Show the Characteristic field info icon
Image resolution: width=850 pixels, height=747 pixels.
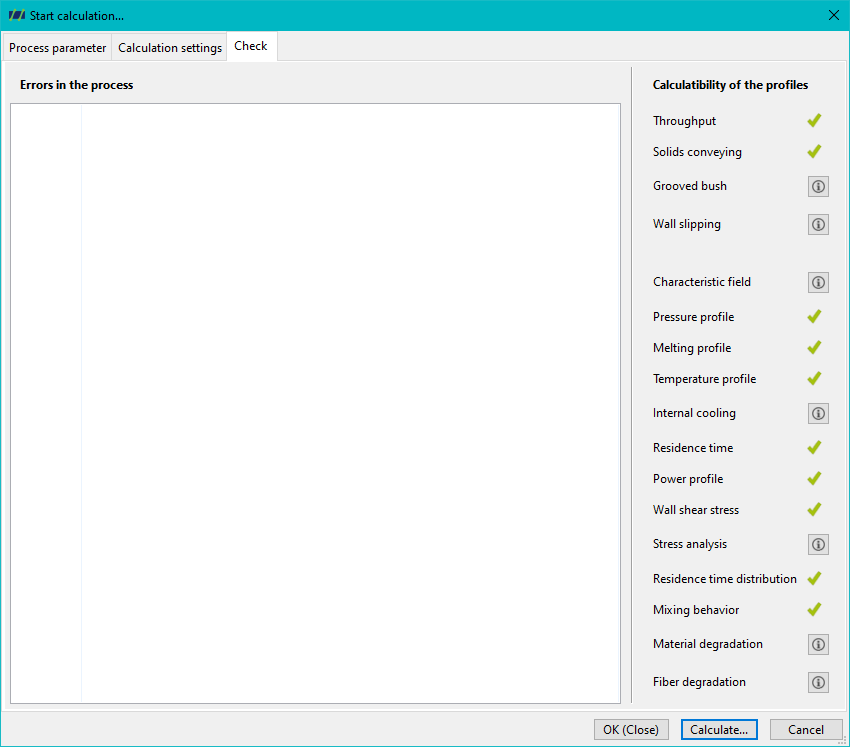[818, 282]
